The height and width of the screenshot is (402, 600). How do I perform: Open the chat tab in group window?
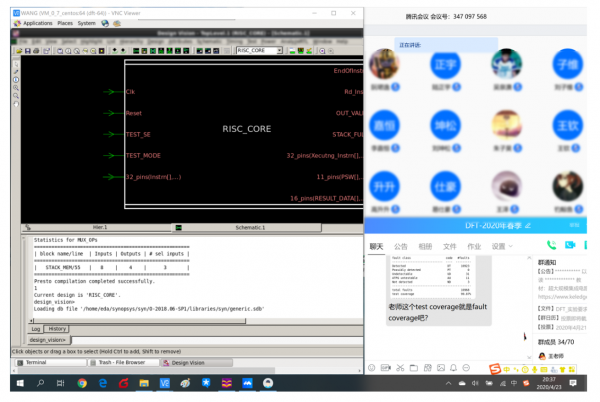tap(376, 246)
